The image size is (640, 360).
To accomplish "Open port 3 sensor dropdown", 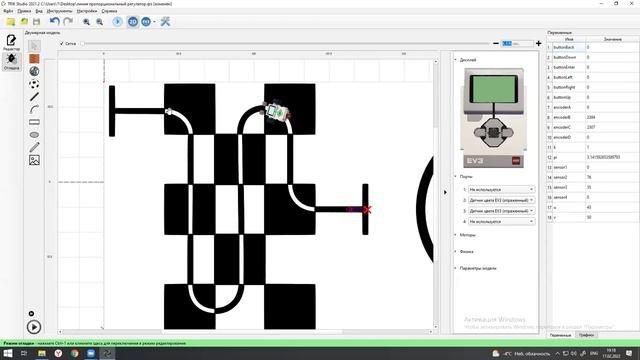I will tap(501, 211).
